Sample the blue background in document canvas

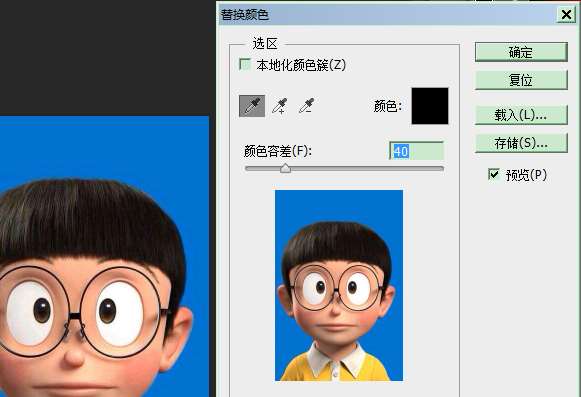pyautogui.click(x=104, y=148)
